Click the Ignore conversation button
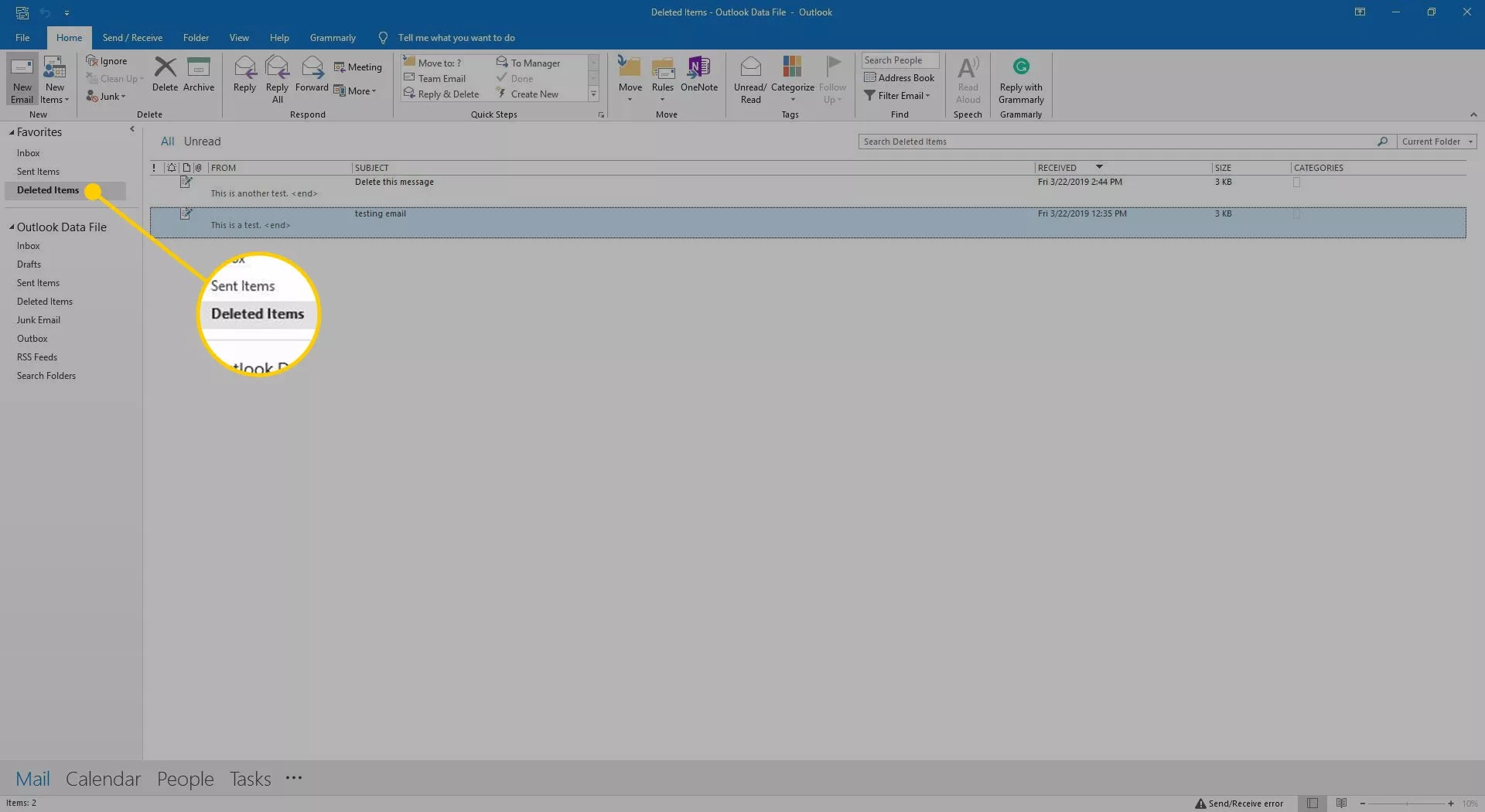 (x=107, y=61)
